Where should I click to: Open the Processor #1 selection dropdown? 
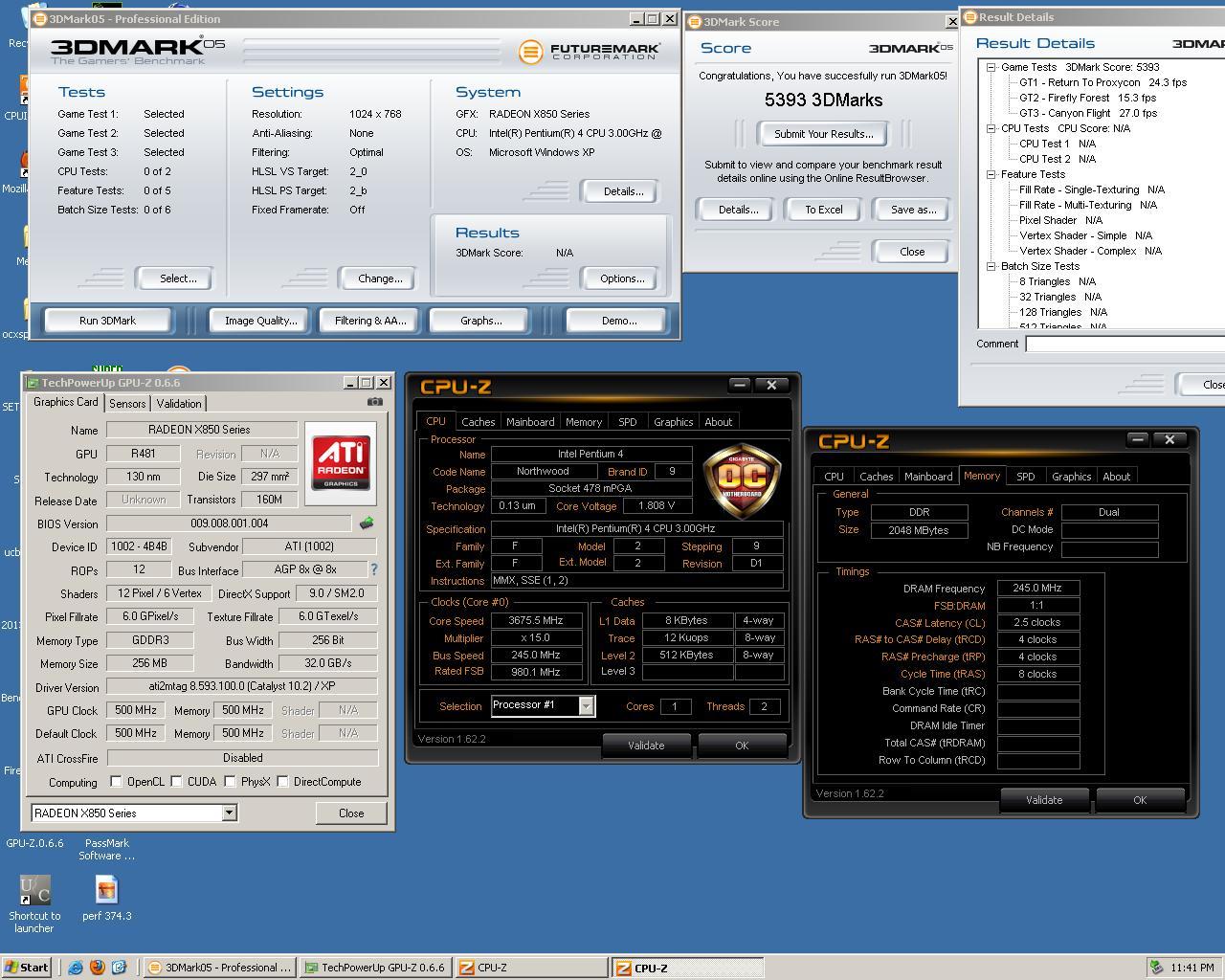(x=586, y=706)
